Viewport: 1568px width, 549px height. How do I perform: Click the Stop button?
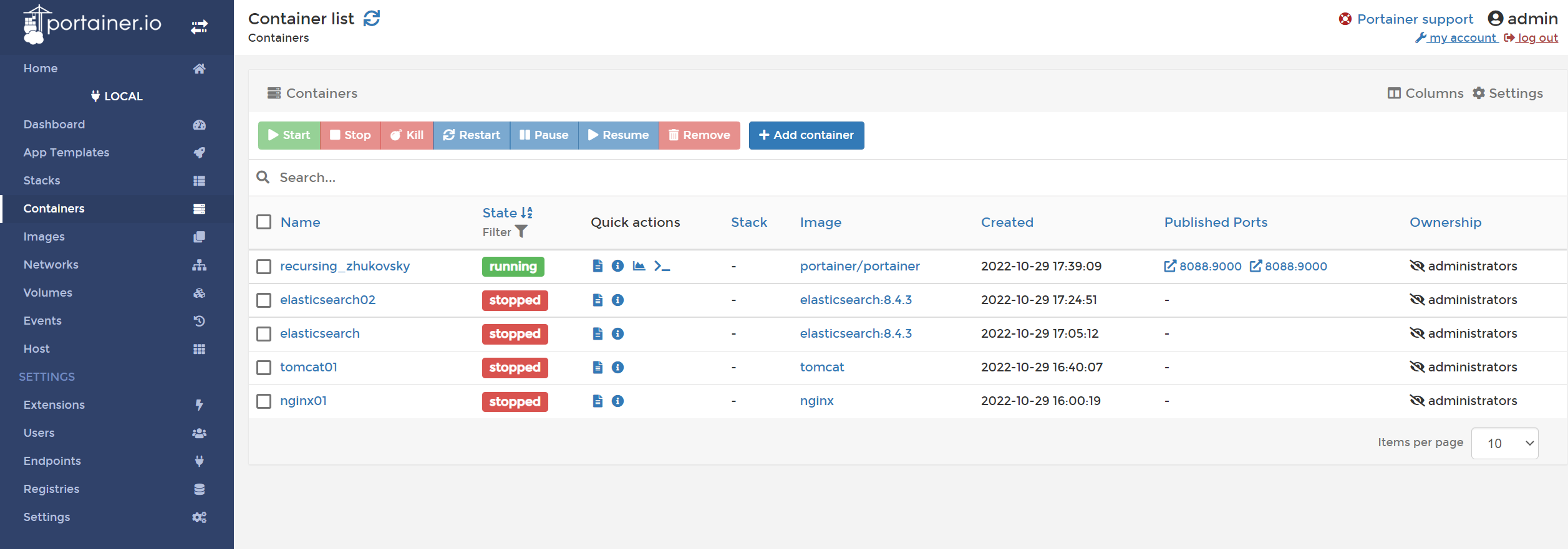[x=350, y=135]
